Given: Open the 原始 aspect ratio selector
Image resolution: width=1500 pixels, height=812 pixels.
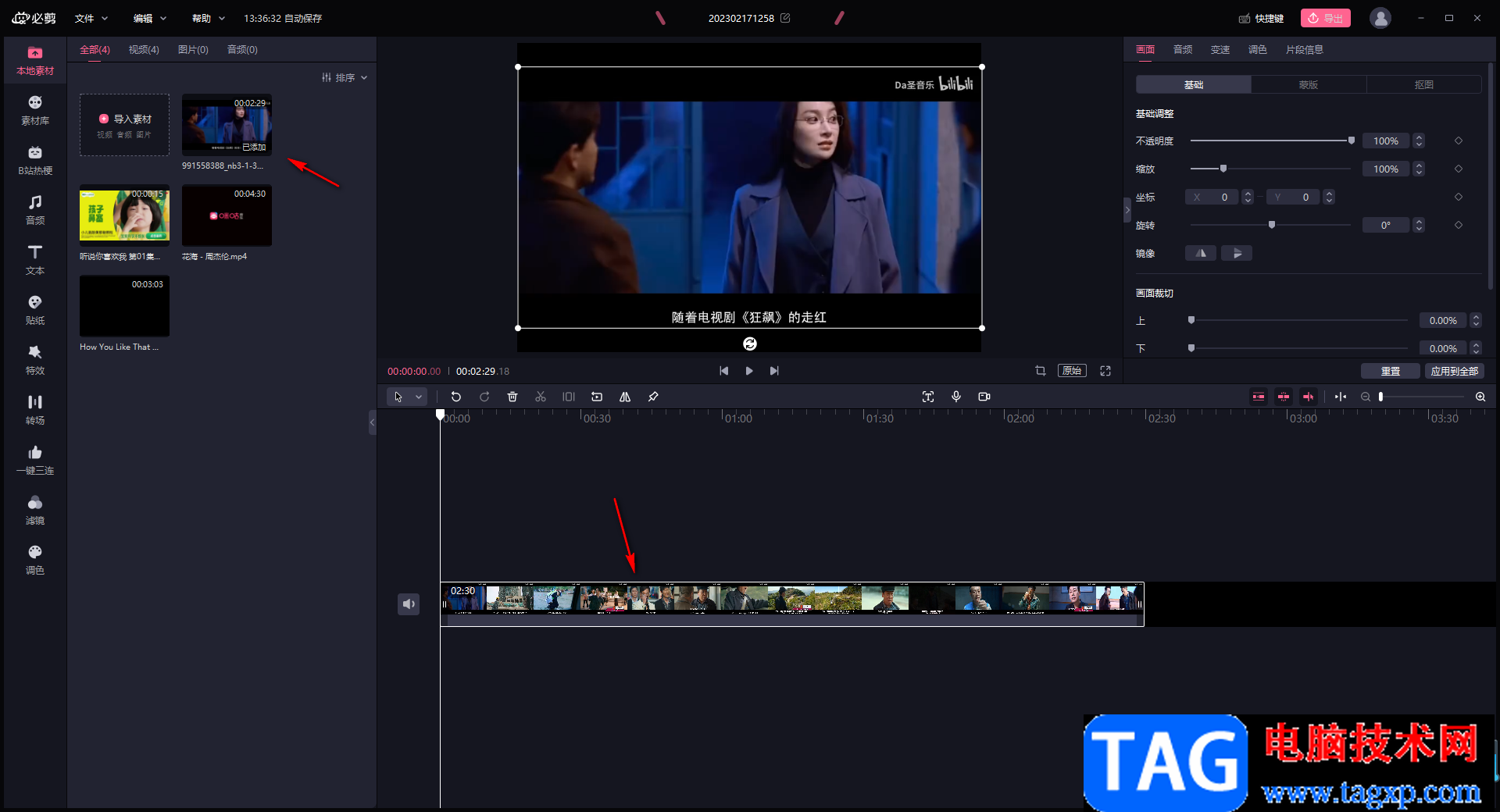Looking at the screenshot, I should (x=1072, y=371).
